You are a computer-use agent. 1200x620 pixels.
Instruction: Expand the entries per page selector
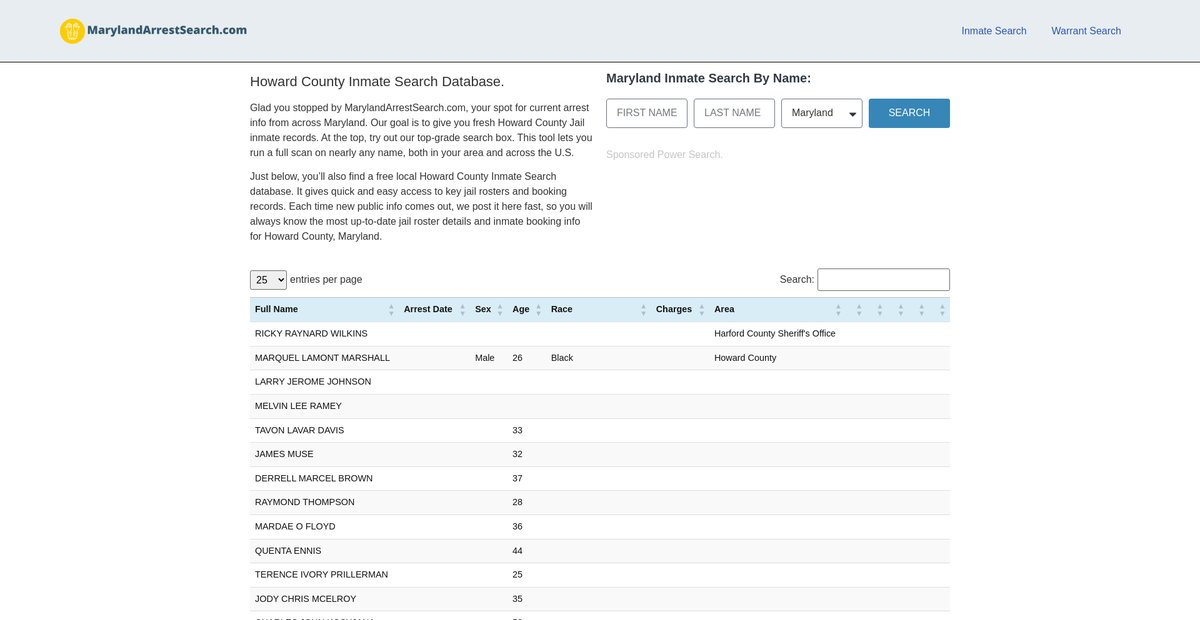[x=268, y=280]
